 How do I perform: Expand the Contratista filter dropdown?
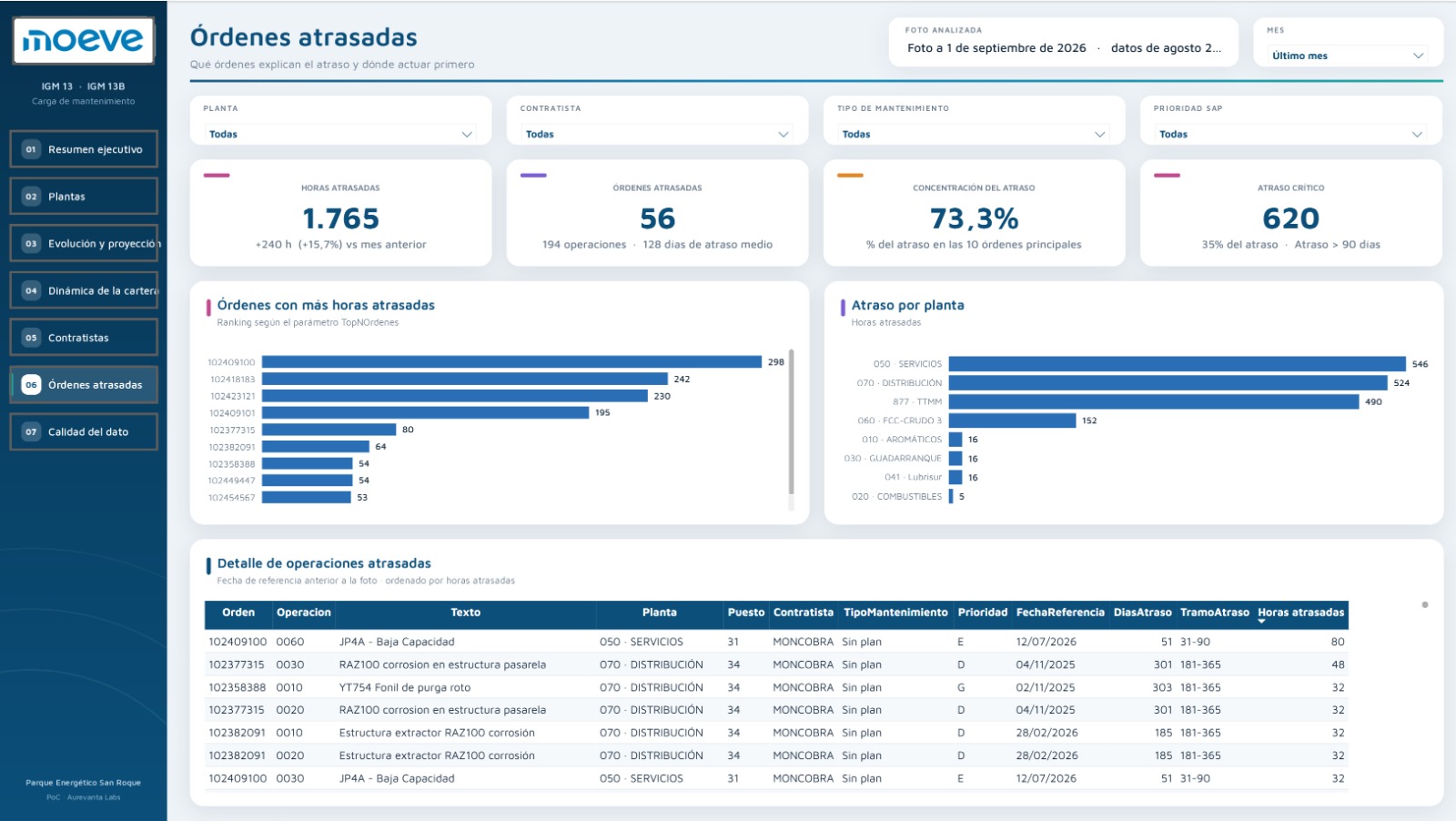657,134
